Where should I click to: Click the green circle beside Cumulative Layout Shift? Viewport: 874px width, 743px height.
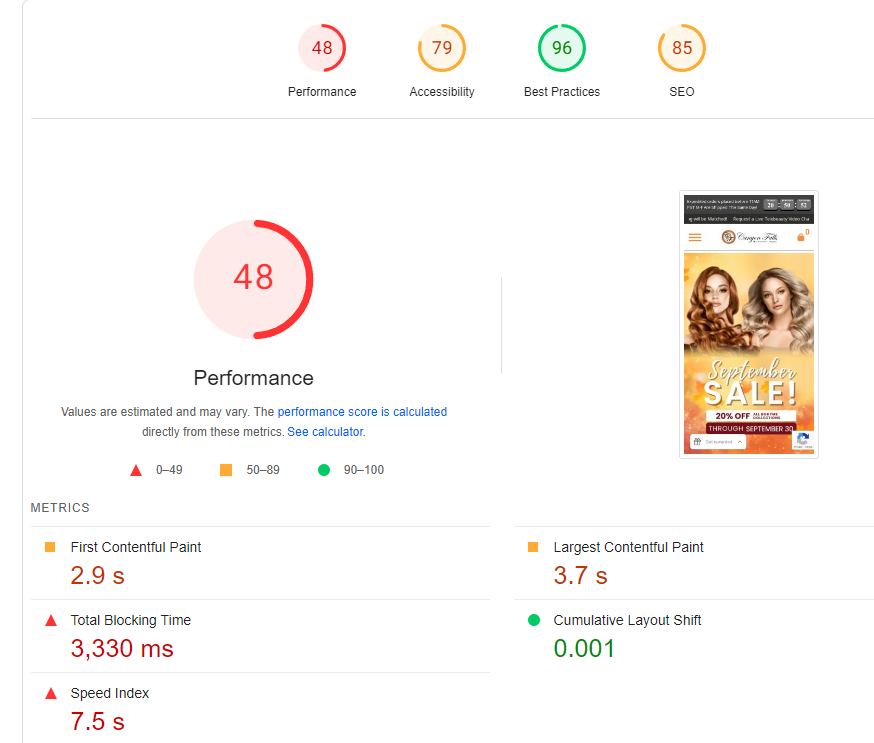tap(534, 620)
